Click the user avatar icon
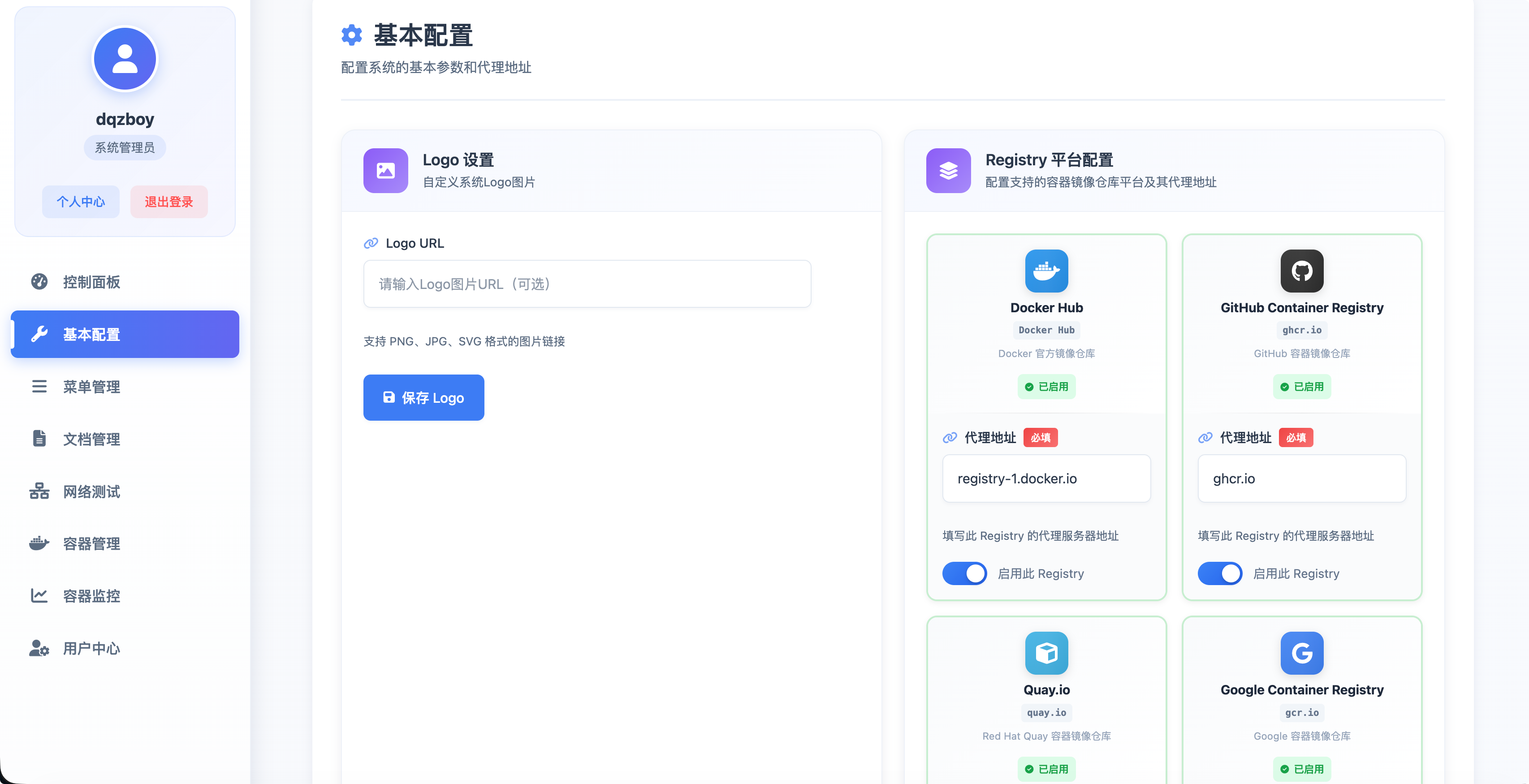This screenshot has height=784, width=1529. point(125,59)
